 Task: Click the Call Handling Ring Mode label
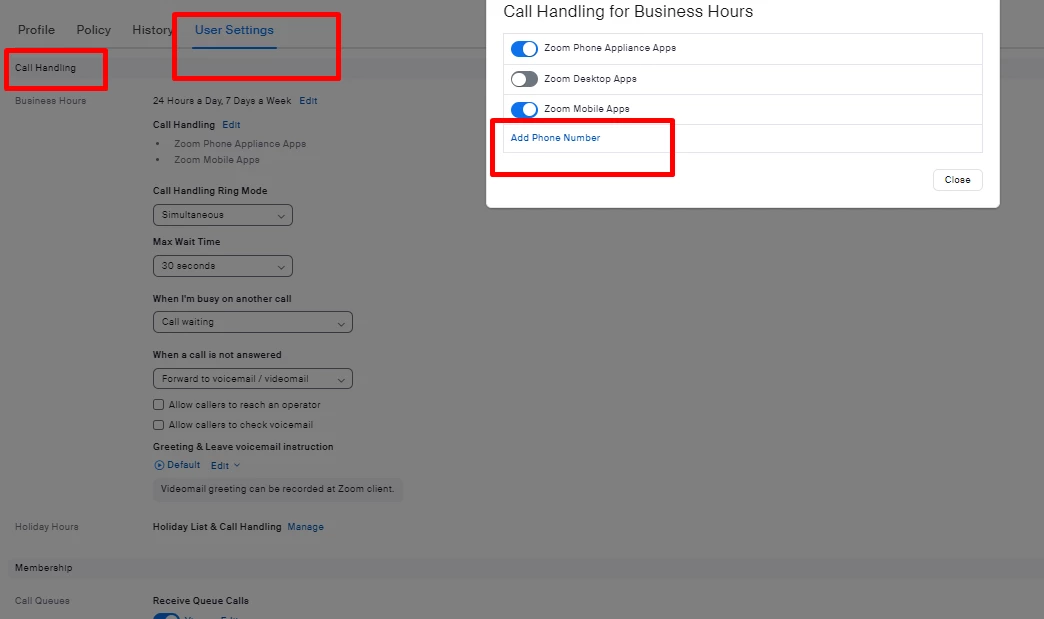210,190
